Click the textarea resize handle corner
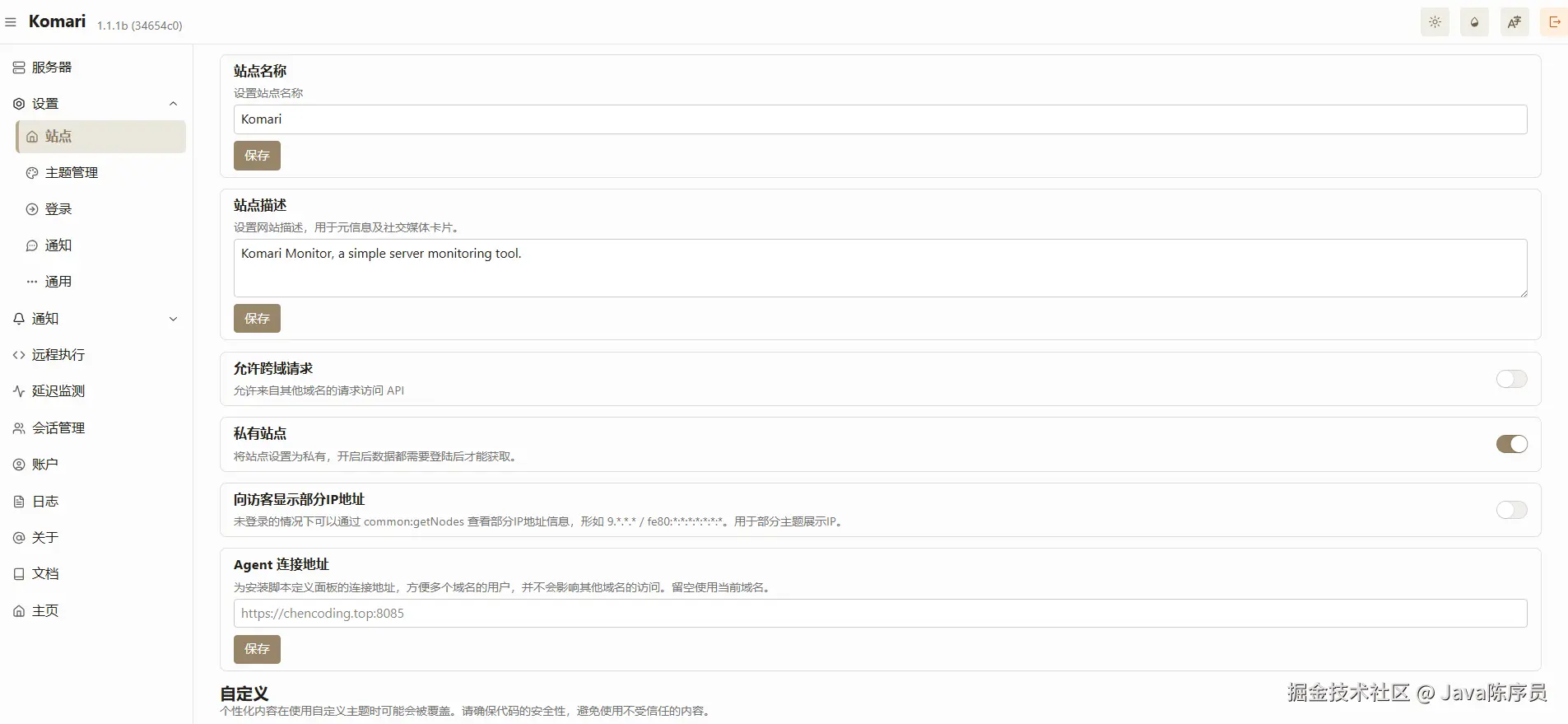This screenshot has width=1568, height=724. pyautogui.click(x=1523, y=292)
